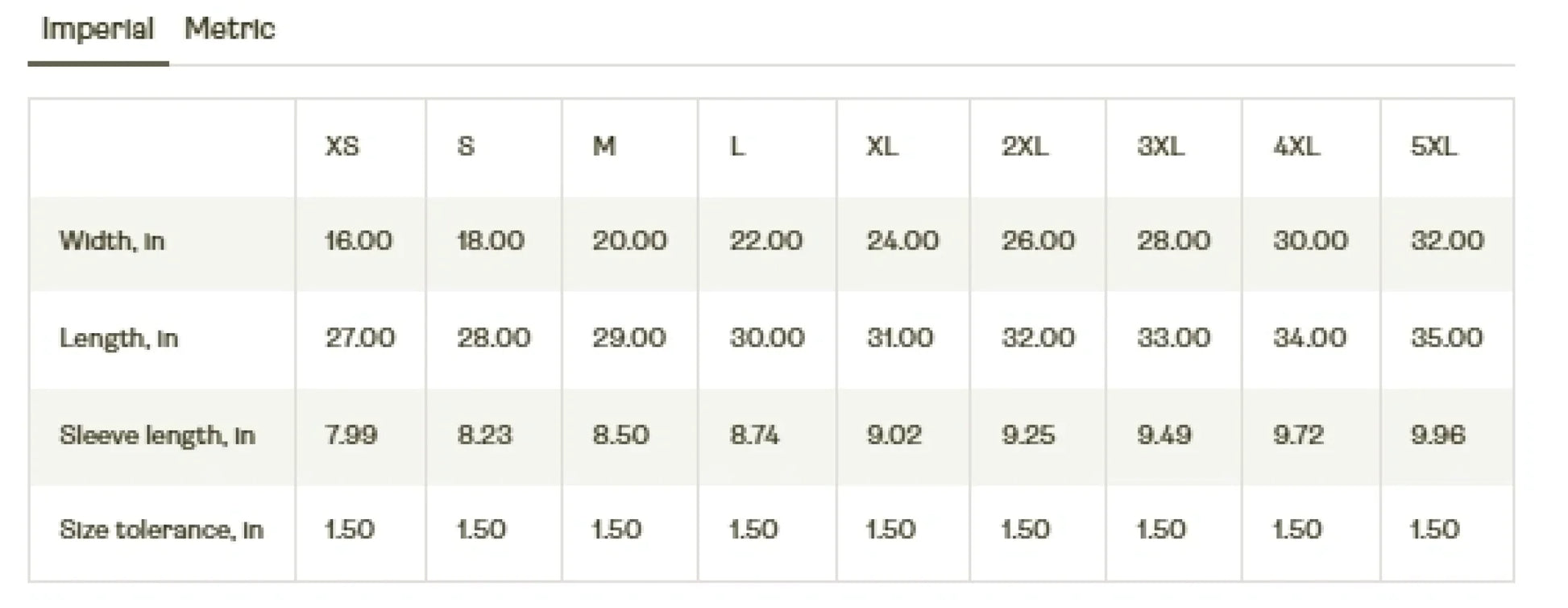This screenshot has height=608, width=1568.
Task: Click the 9.72 sleeve length for 4XL
Action: [1298, 435]
